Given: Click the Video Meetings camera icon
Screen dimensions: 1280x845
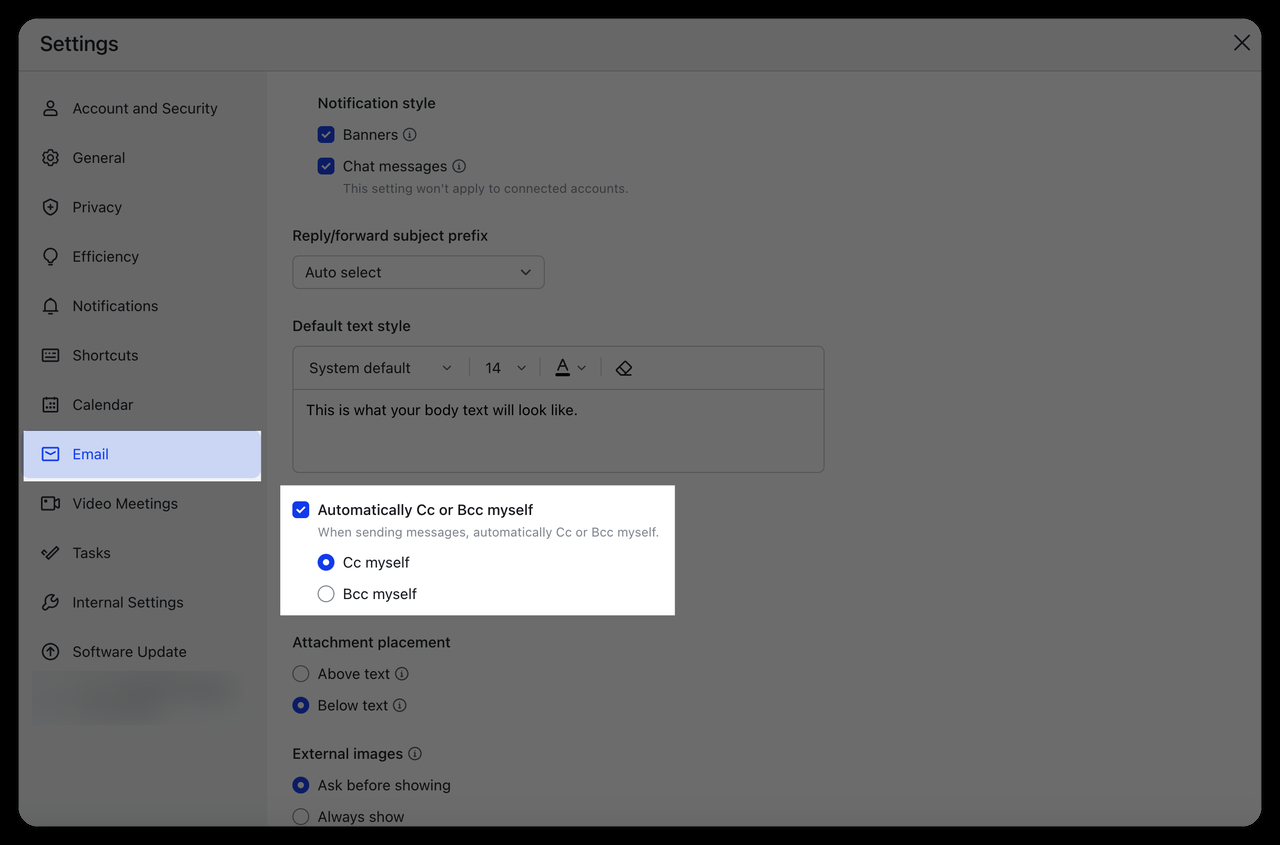Looking at the screenshot, I should pos(50,504).
